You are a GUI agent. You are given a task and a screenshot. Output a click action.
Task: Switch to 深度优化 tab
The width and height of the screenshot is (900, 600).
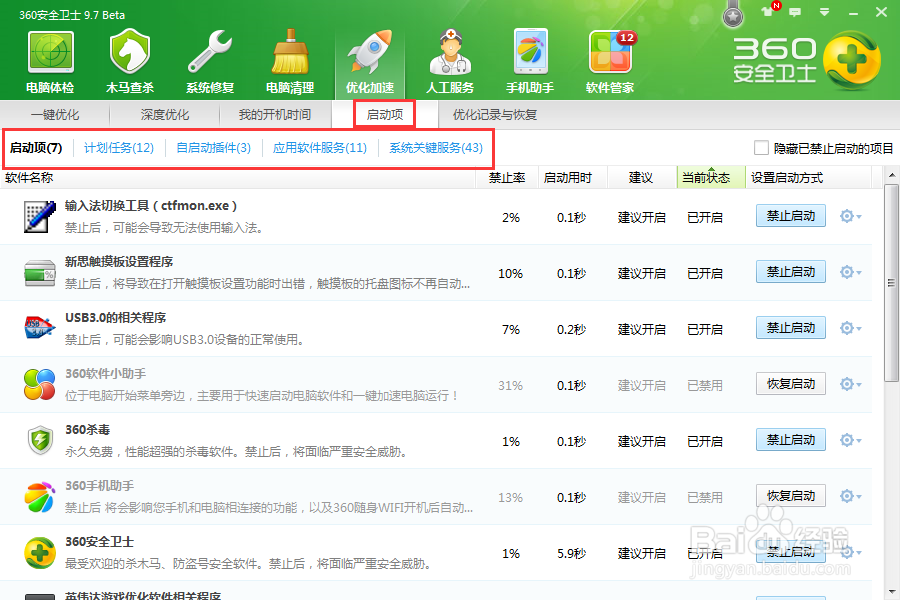[x=165, y=115]
